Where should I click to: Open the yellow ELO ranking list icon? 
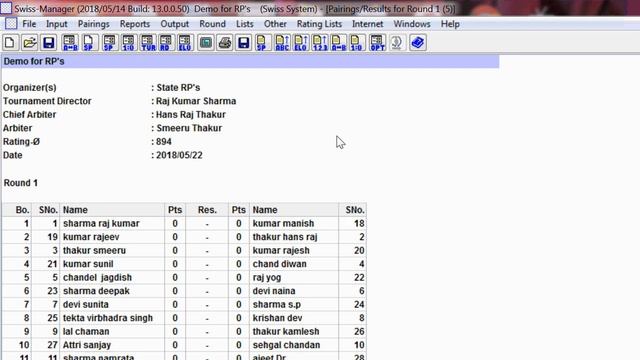(300, 42)
